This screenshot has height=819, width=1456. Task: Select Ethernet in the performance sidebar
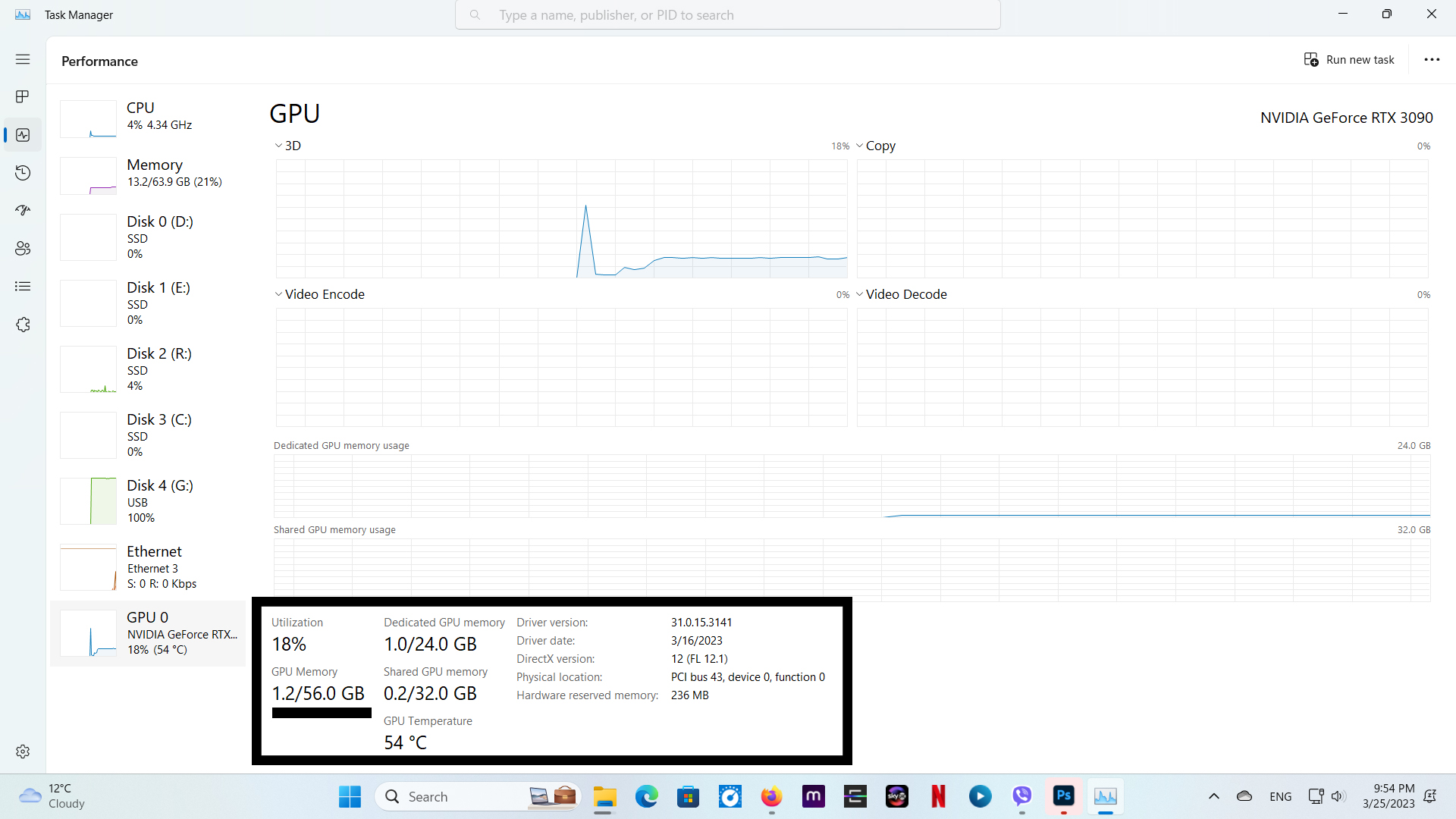click(152, 566)
